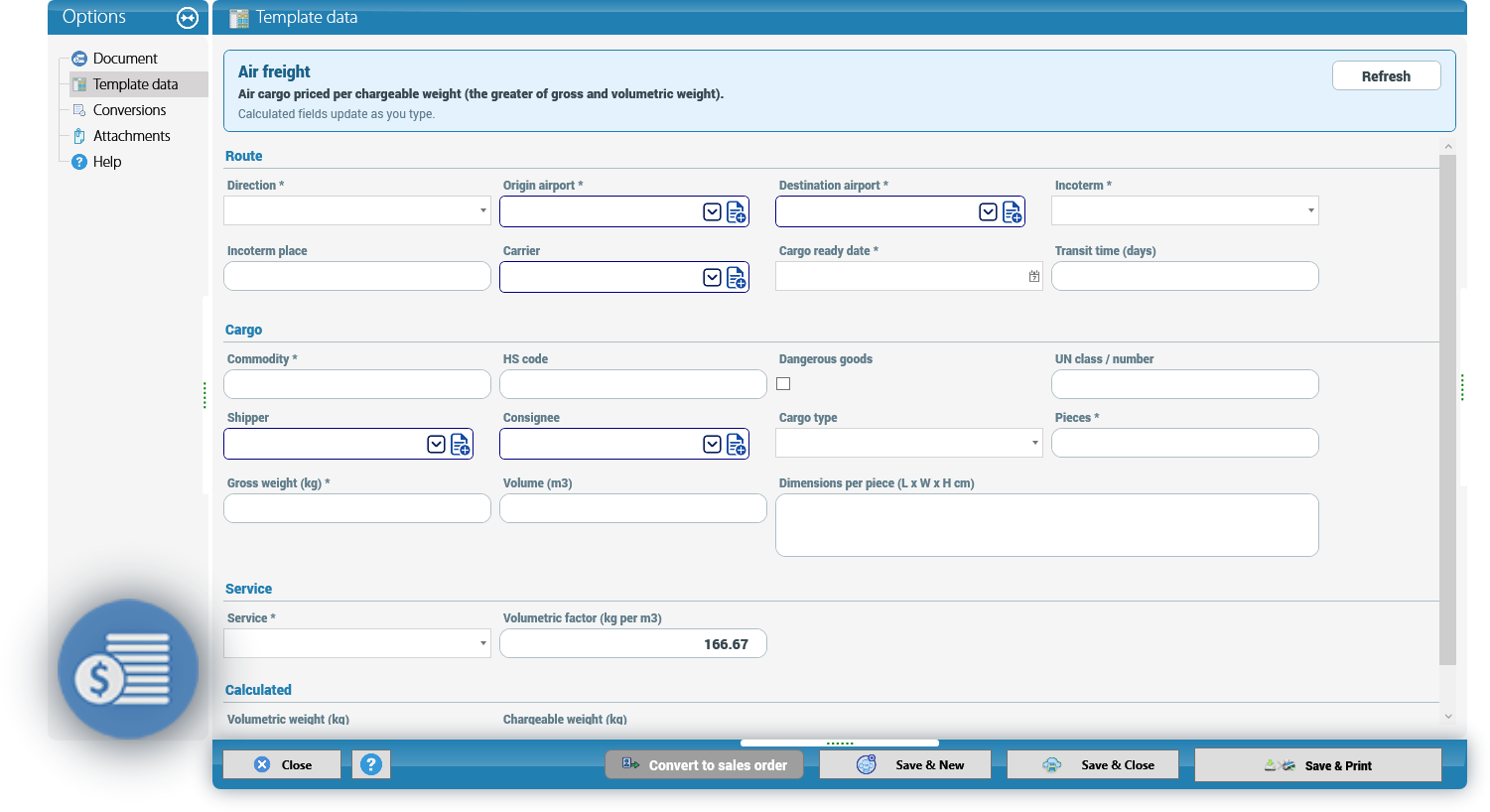1490x812 pixels.
Task: Open the Cargo type dropdown
Action: 909,443
